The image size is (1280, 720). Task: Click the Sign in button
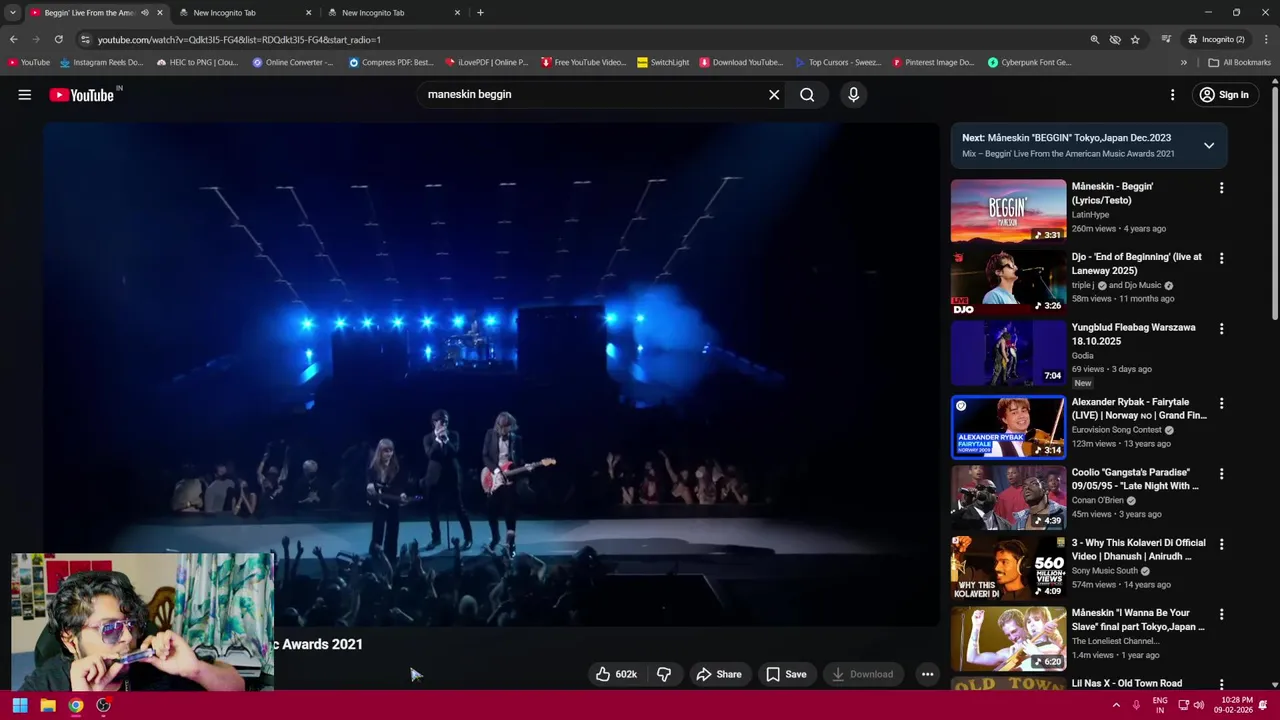click(1224, 95)
